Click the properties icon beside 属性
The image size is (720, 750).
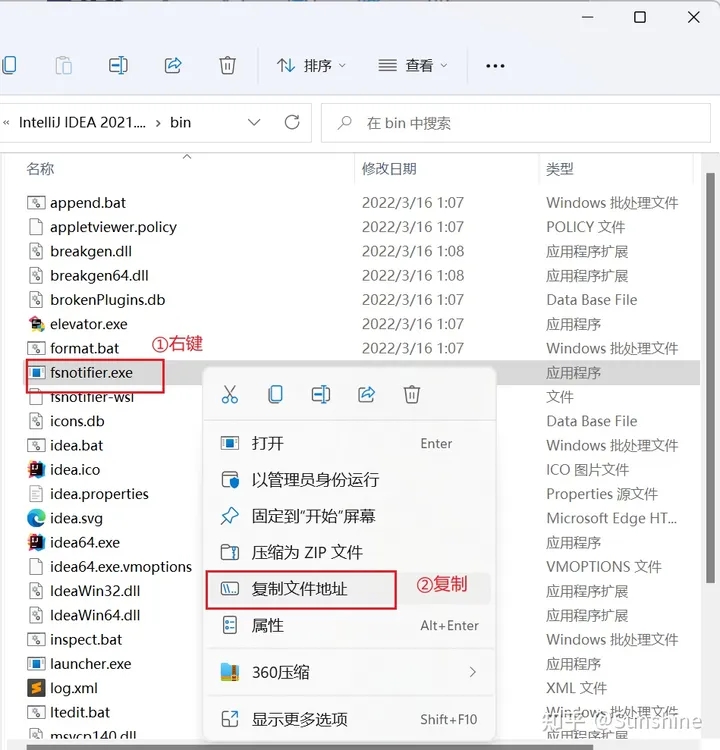point(230,625)
